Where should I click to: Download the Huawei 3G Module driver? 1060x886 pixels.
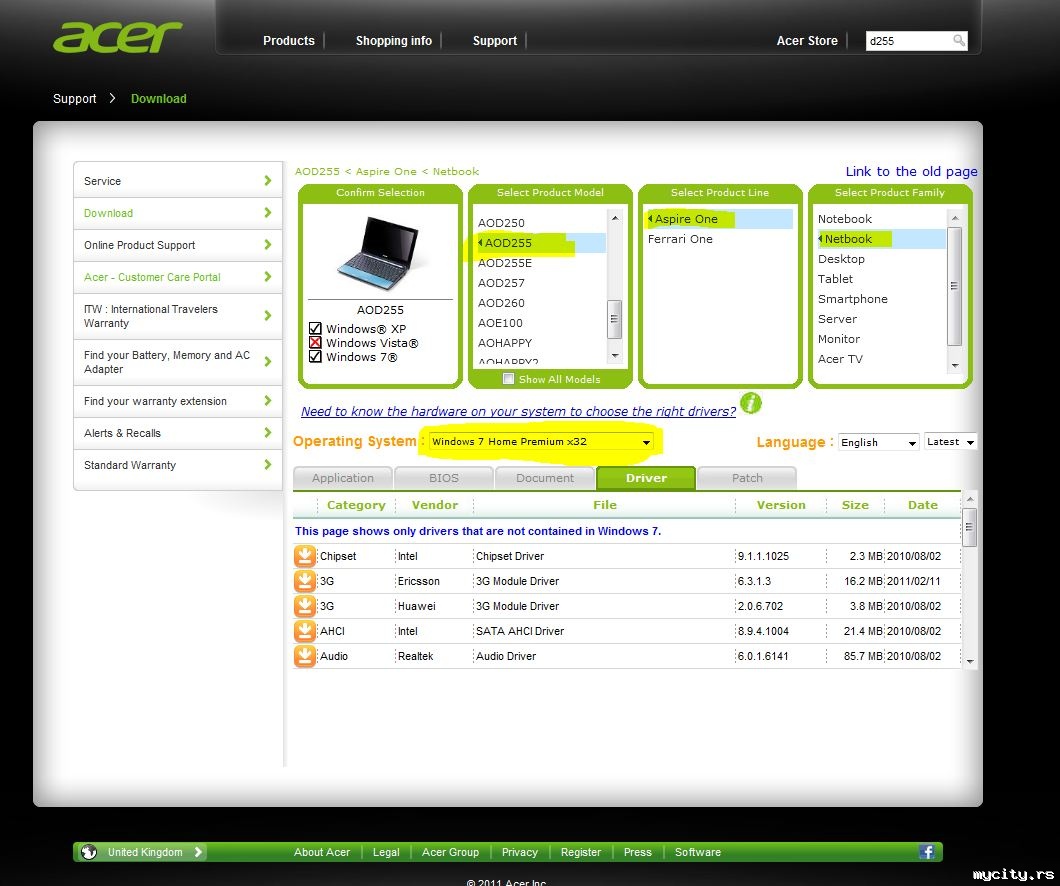click(305, 606)
